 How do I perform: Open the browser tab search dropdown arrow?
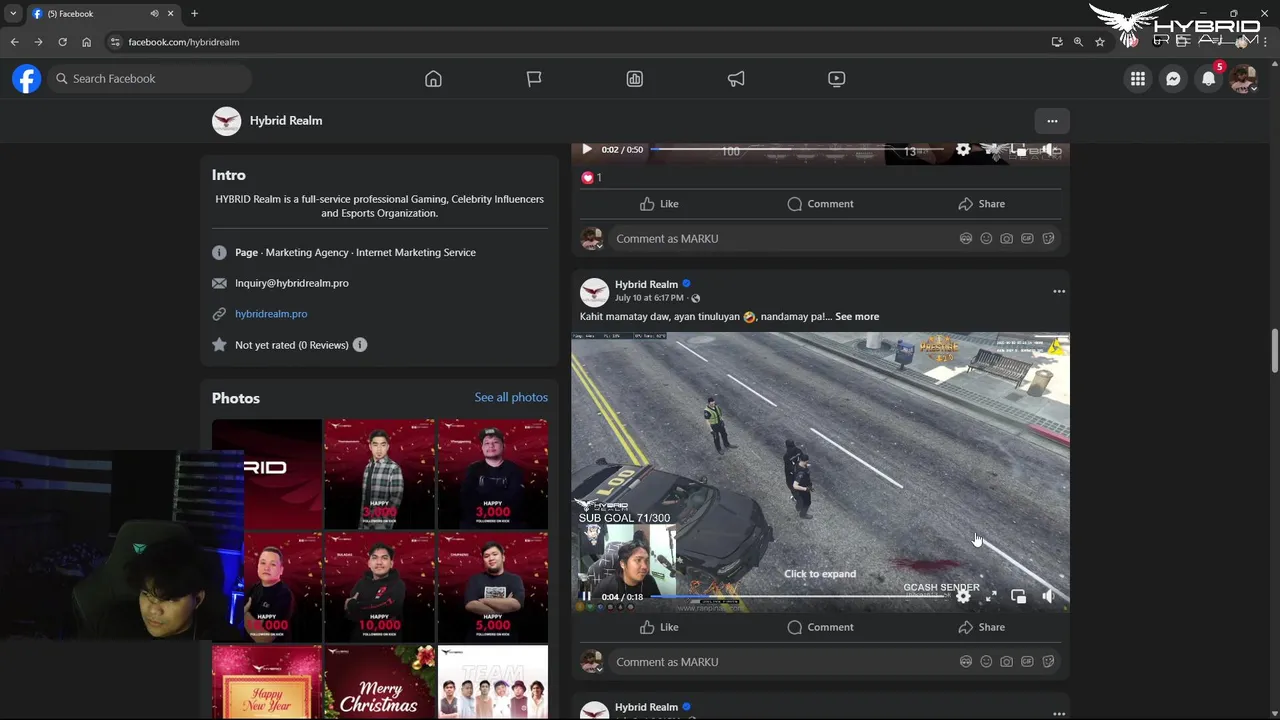(x=12, y=14)
